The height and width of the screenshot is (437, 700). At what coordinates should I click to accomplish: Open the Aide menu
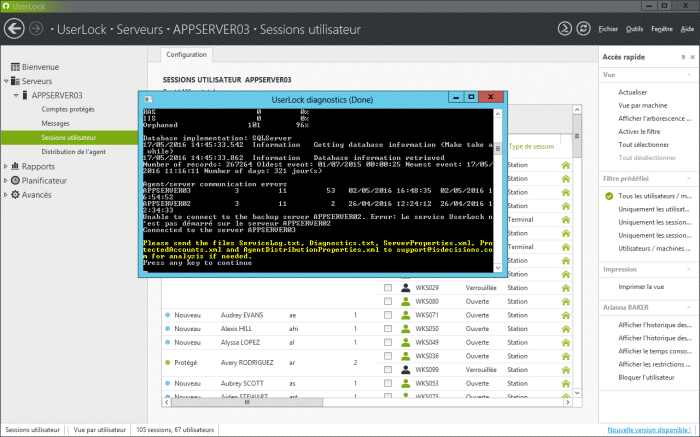pos(687,29)
